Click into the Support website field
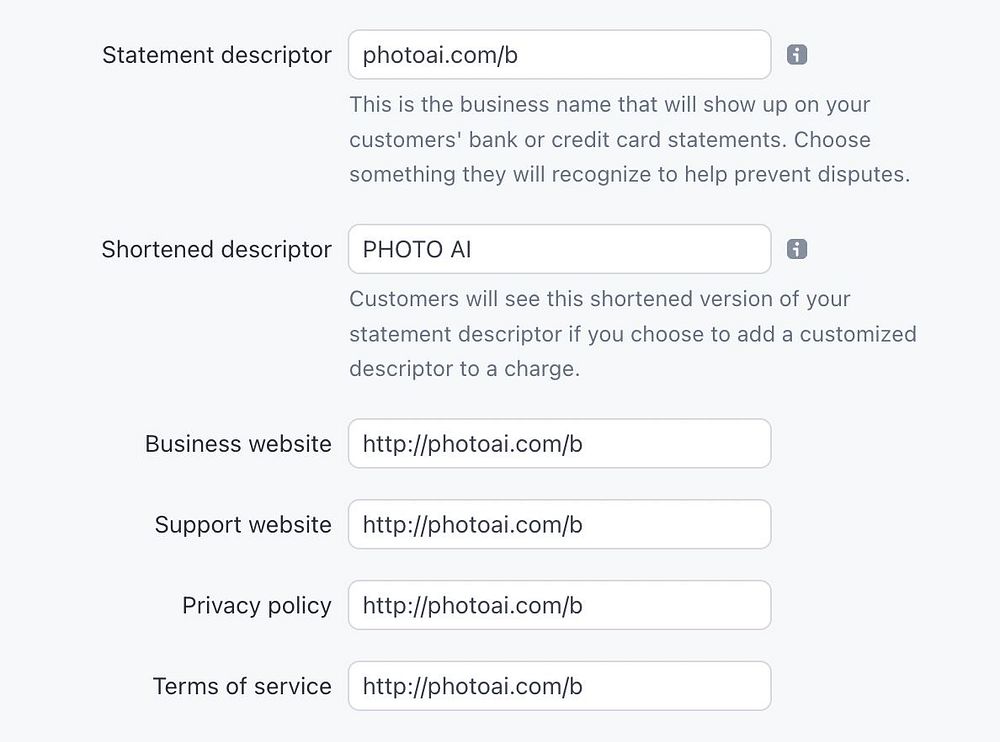1000x742 pixels. [x=559, y=524]
